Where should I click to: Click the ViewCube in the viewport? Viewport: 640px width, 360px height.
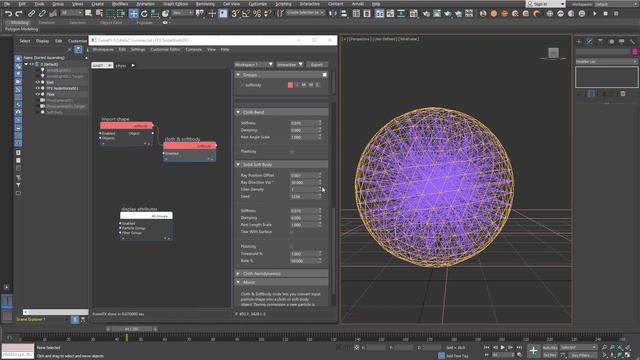(553, 53)
